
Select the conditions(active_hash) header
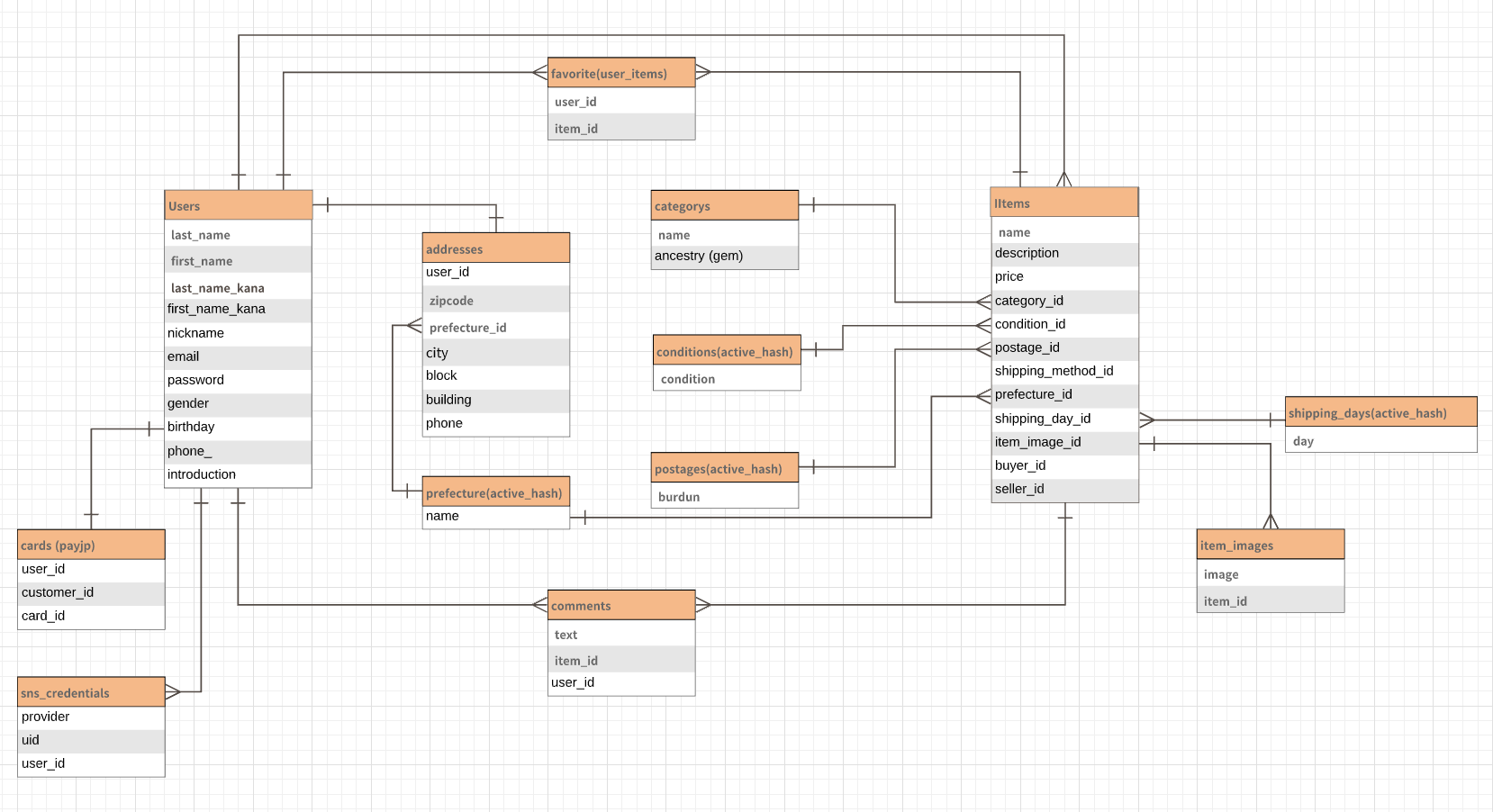click(x=726, y=351)
